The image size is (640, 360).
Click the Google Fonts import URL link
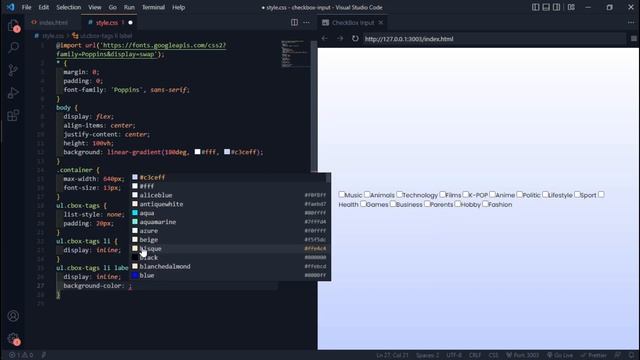point(141,49)
